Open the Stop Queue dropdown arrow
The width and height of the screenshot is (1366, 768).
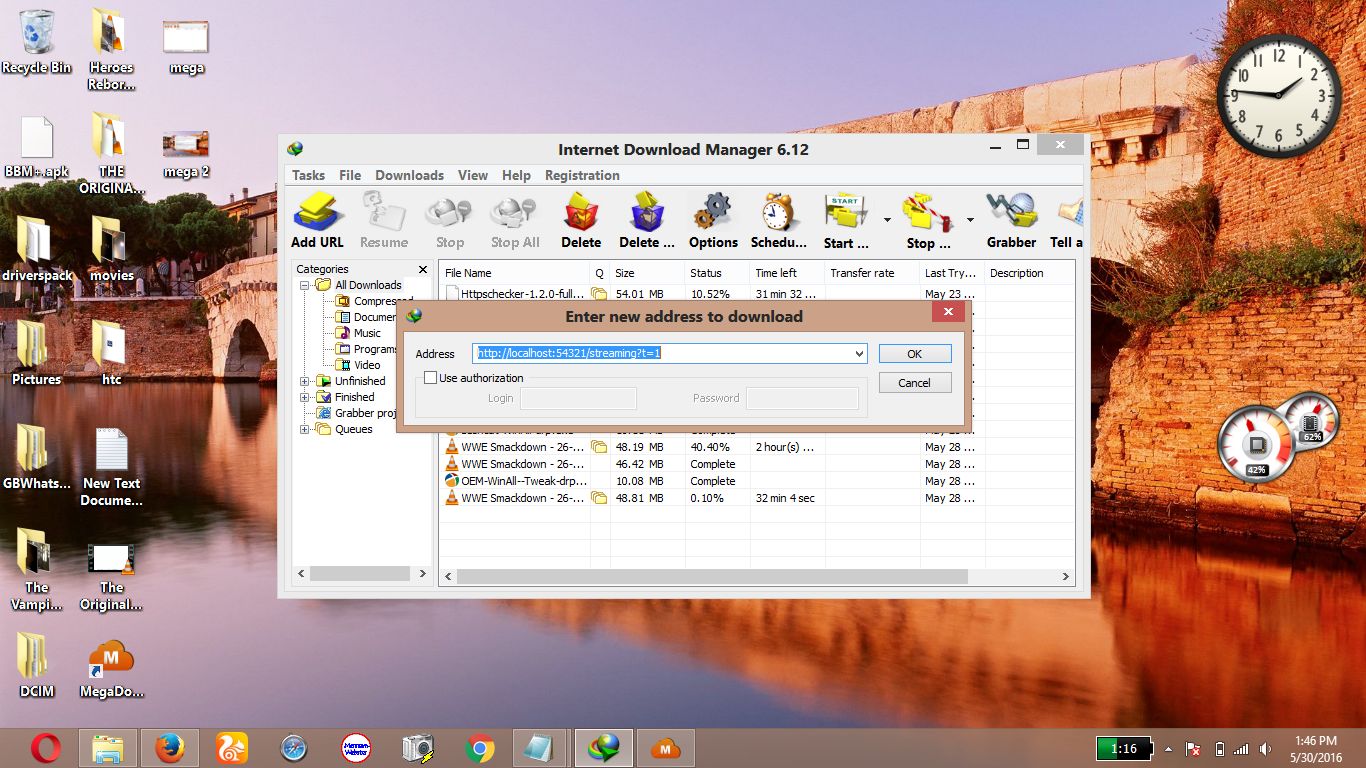point(970,220)
